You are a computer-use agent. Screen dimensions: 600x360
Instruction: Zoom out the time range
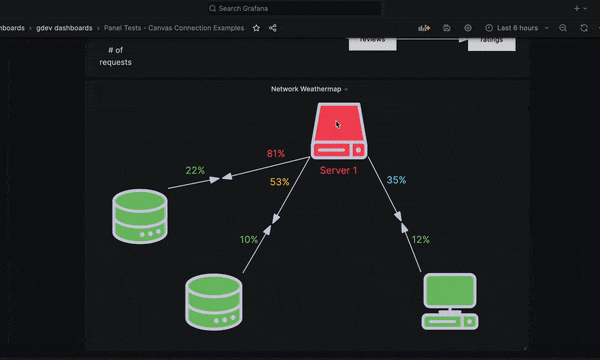pyautogui.click(x=562, y=28)
